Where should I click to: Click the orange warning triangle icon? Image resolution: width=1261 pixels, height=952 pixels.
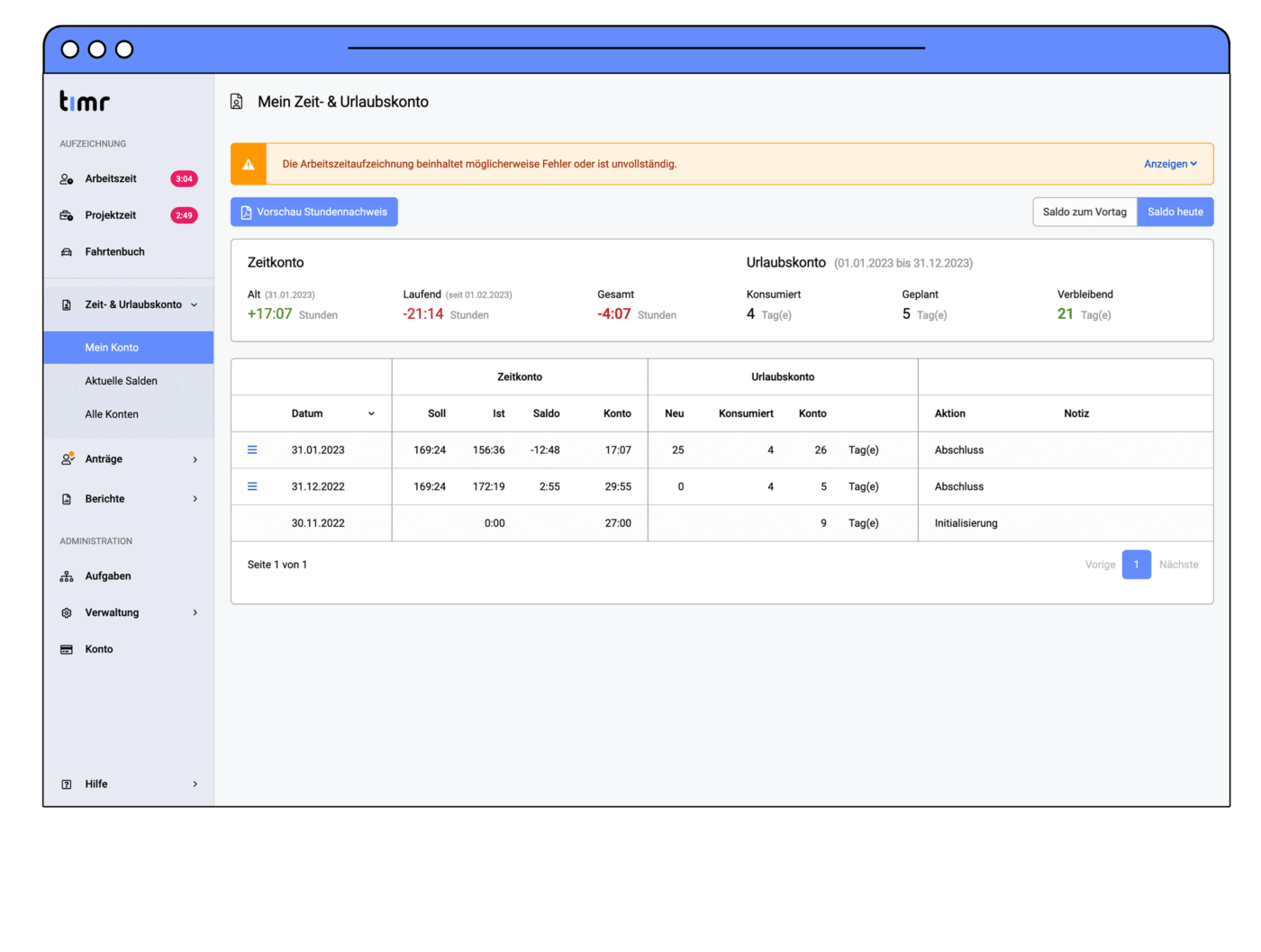(x=249, y=164)
